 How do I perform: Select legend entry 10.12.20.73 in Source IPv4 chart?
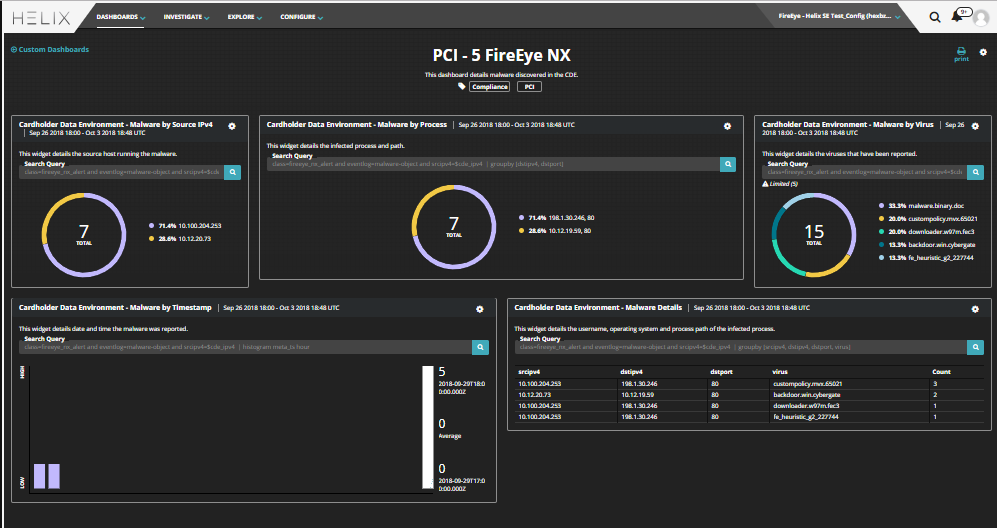pos(180,239)
